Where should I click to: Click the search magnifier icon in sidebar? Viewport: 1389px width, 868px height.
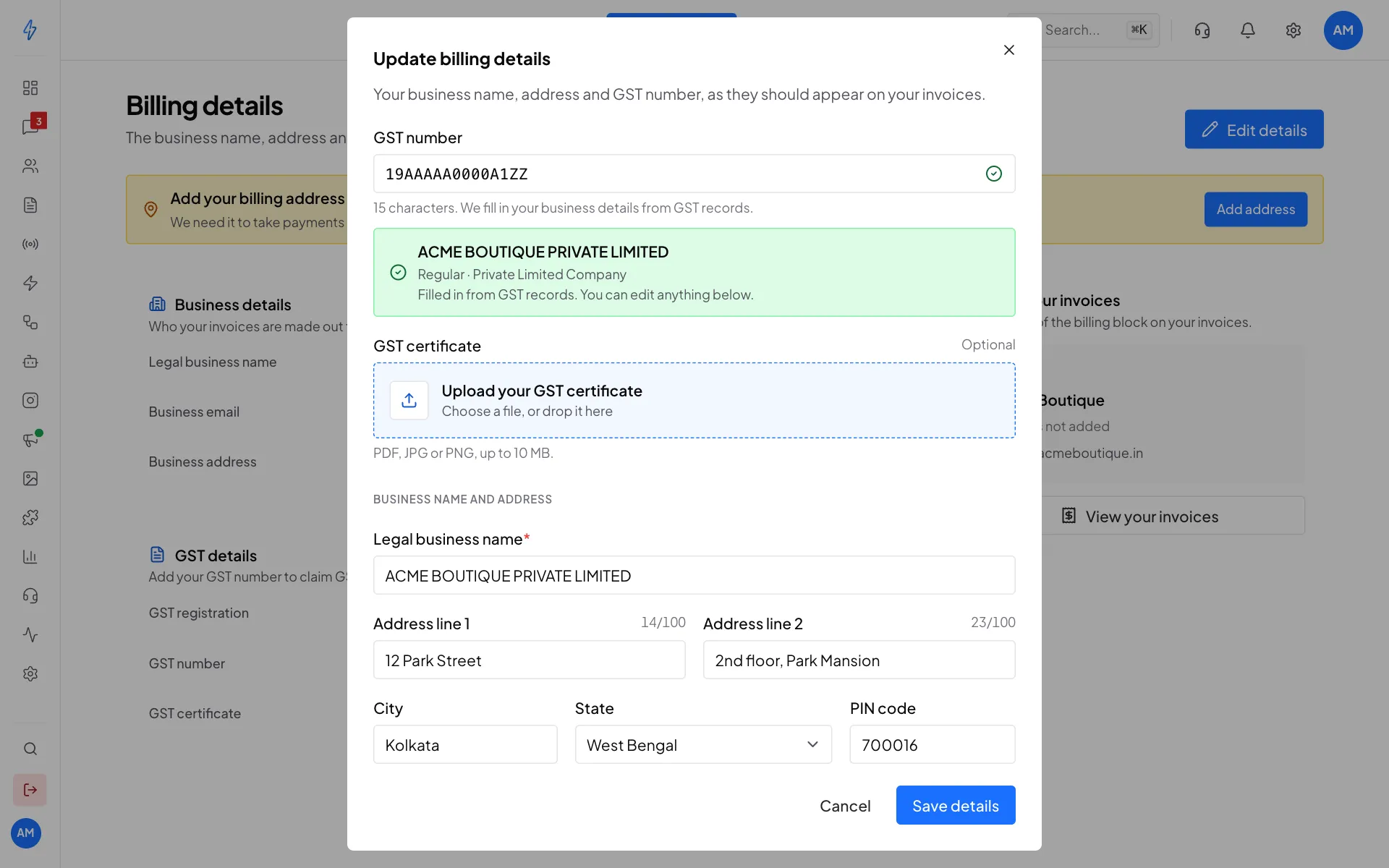tap(30, 749)
